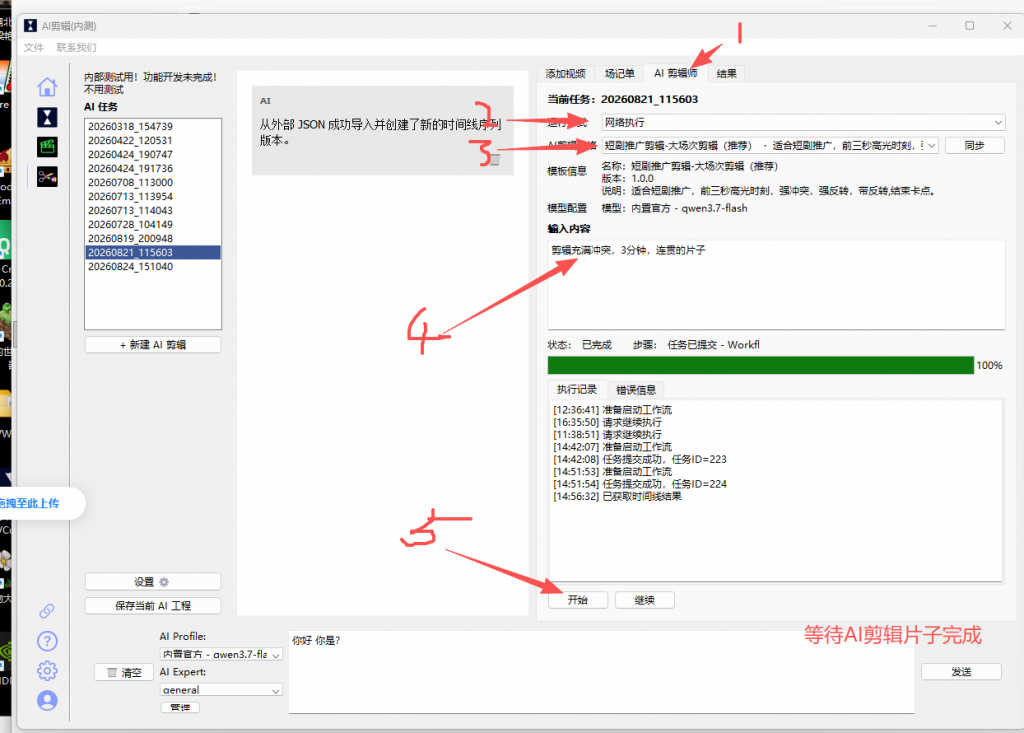Image resolution: width=1024 pixels, height=733 pixels.
Task: Click the trash icon in AI message
Action: pos(495,160)
